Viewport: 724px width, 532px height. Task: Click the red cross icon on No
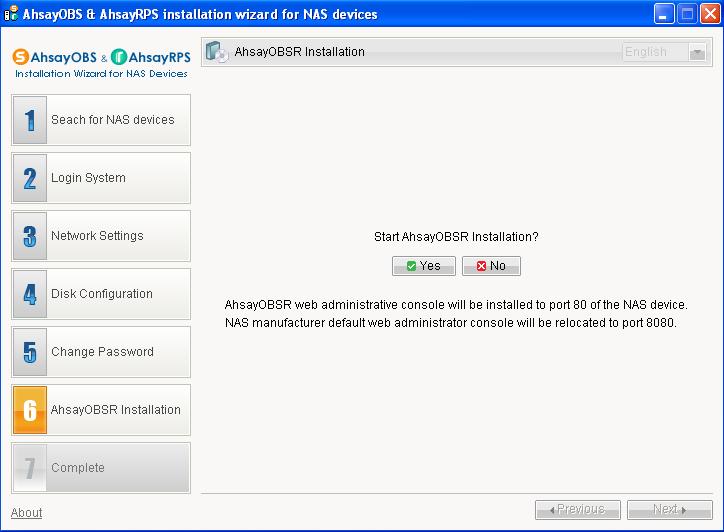pyautogui.click(x=481, y=266)
